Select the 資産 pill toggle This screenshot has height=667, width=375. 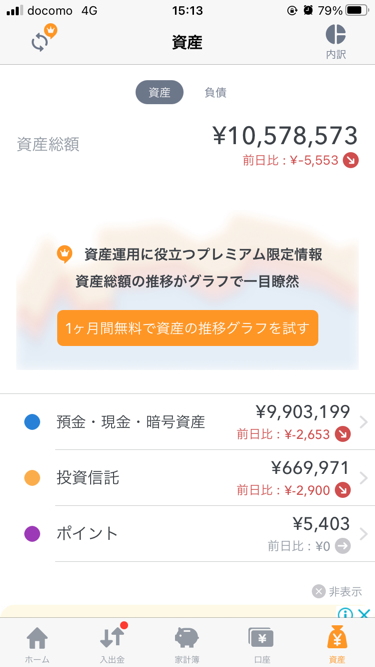(x=159, y=92)
